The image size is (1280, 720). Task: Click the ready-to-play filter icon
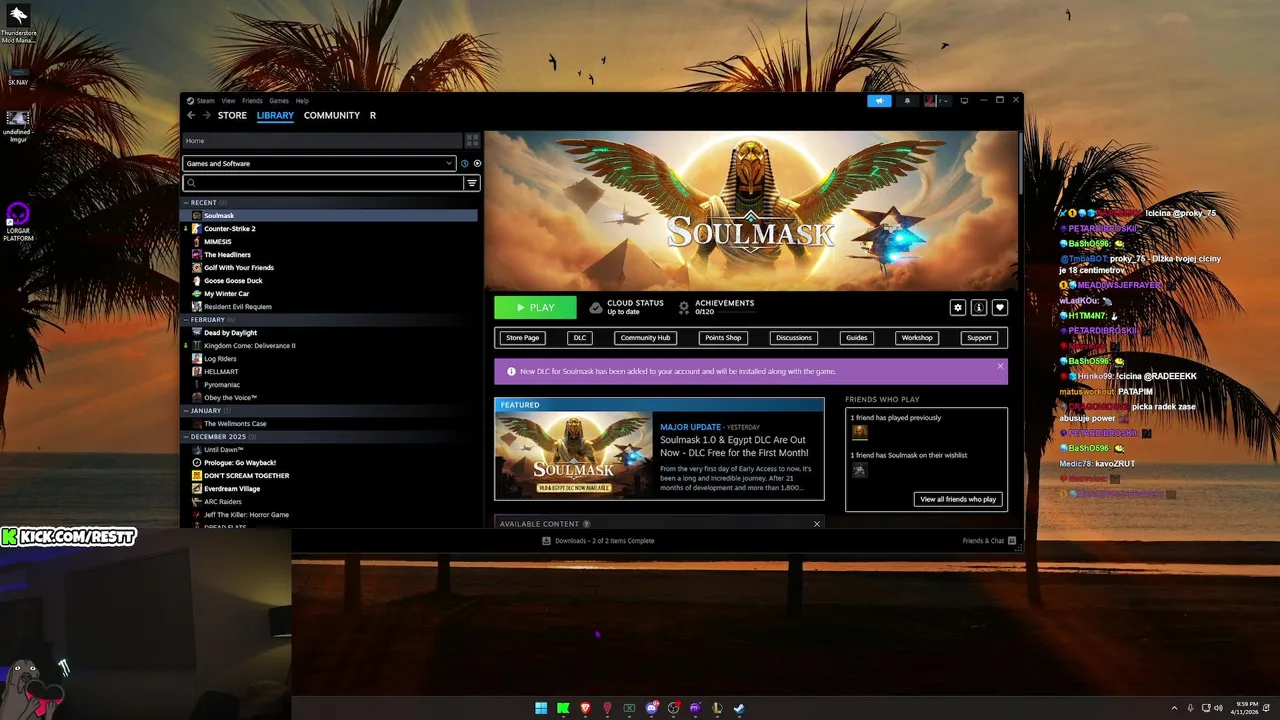[477, 163]
